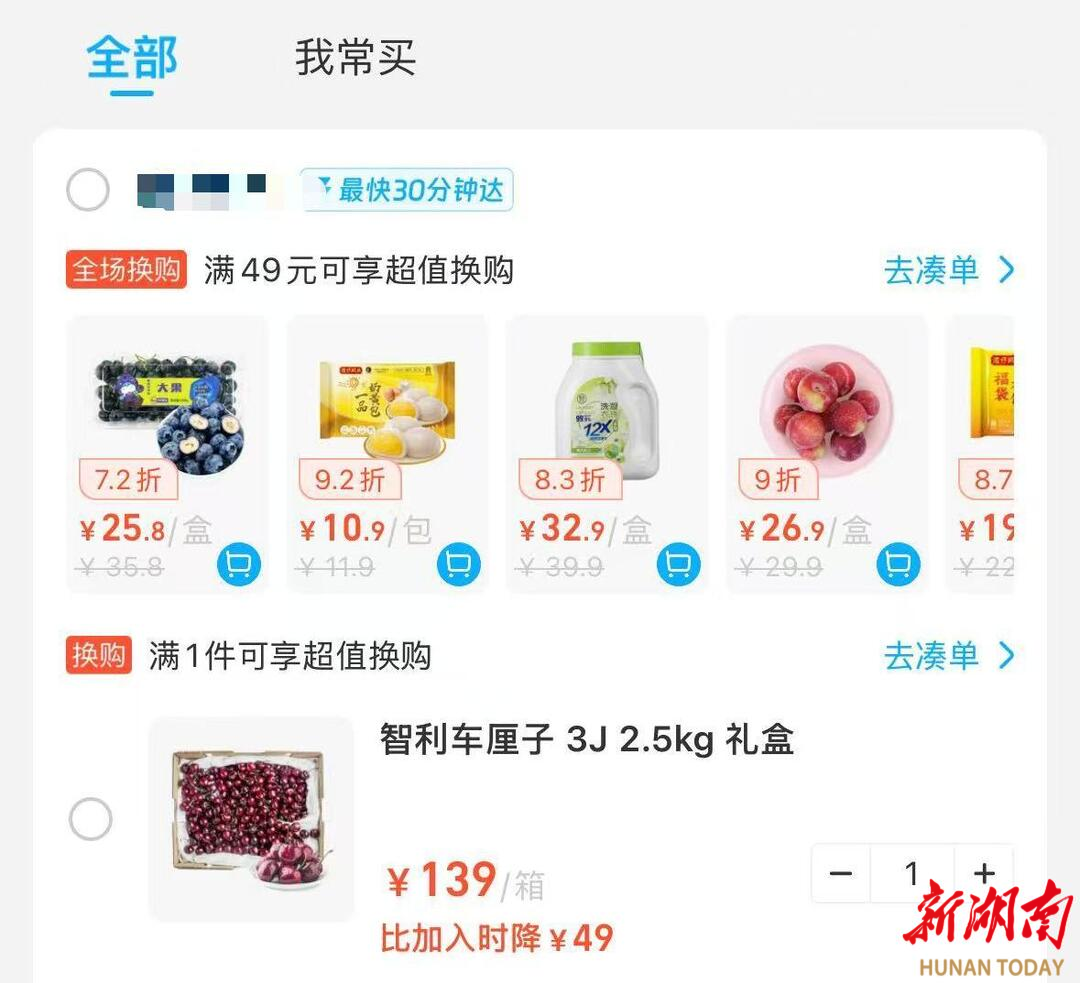
Task: Tap the 最快30分钟达 delivery badge
Action: pos(407,189)
